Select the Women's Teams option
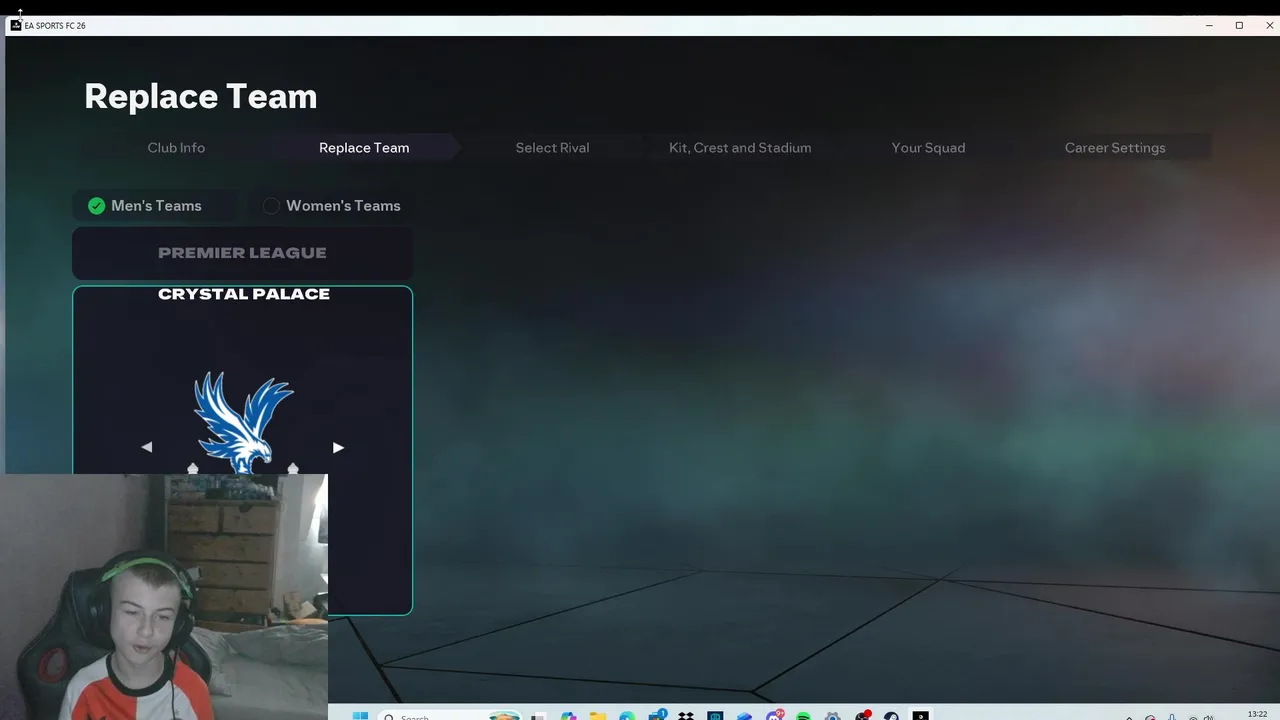 [331, 206]
